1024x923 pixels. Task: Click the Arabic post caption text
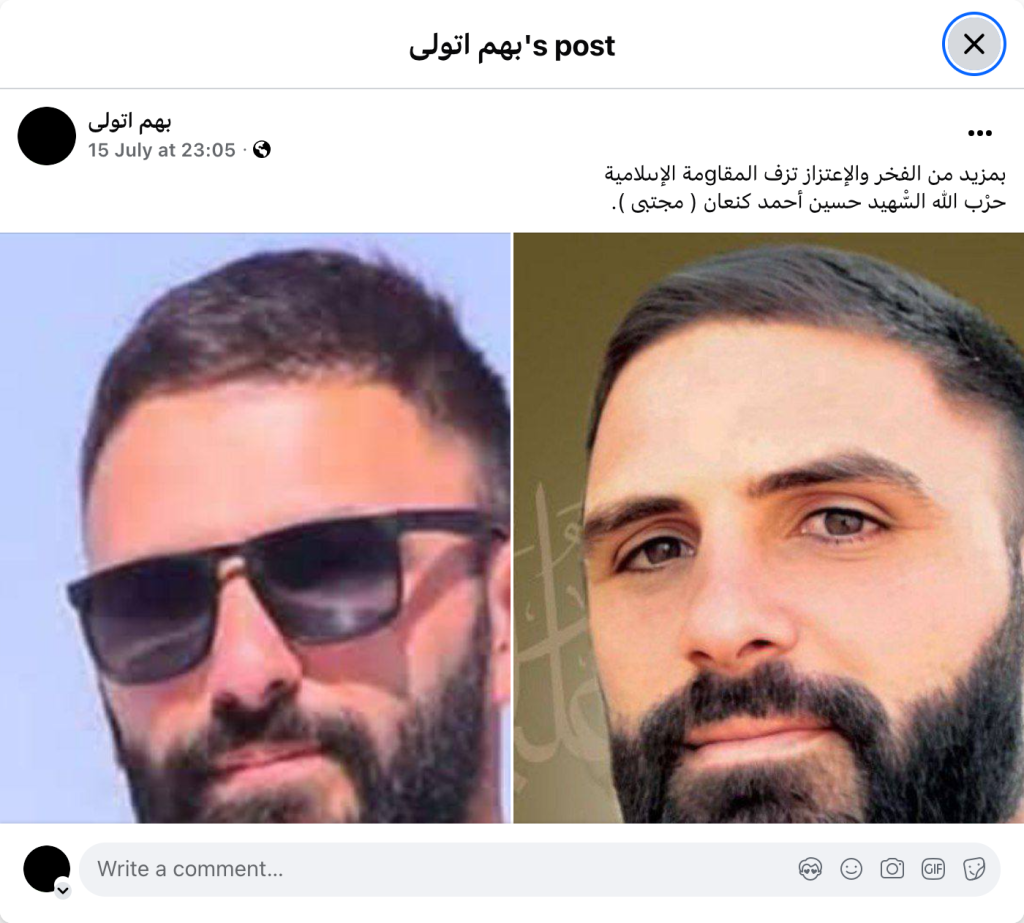[x=805, y=188]
